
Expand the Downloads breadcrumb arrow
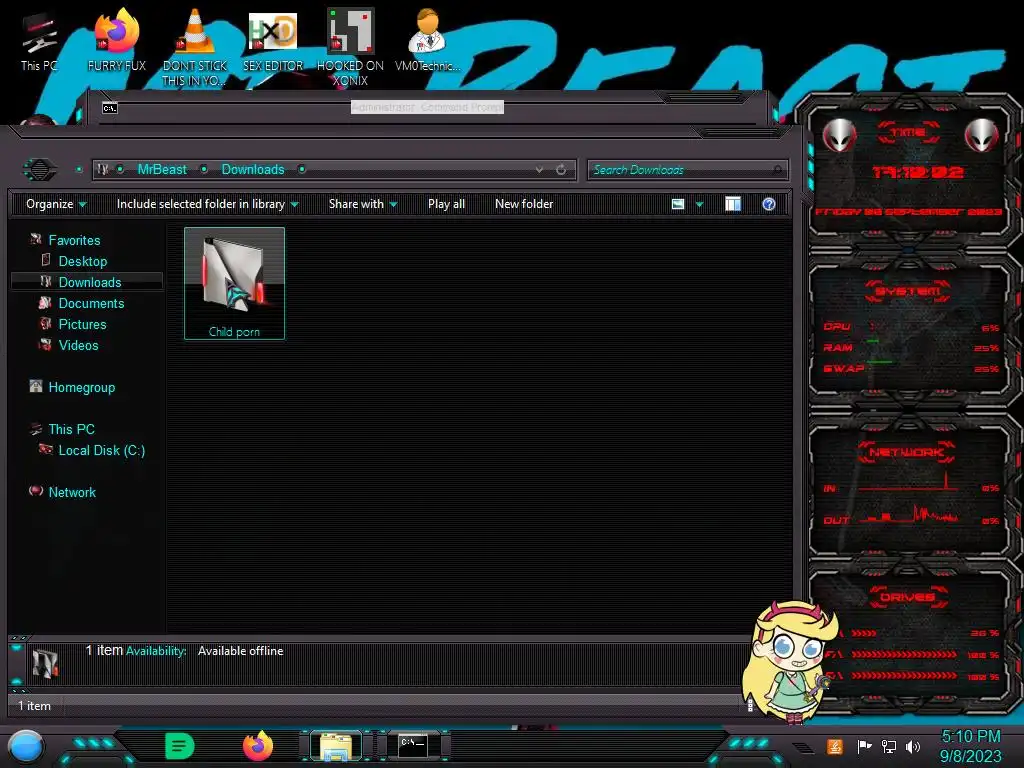point(302,170)
